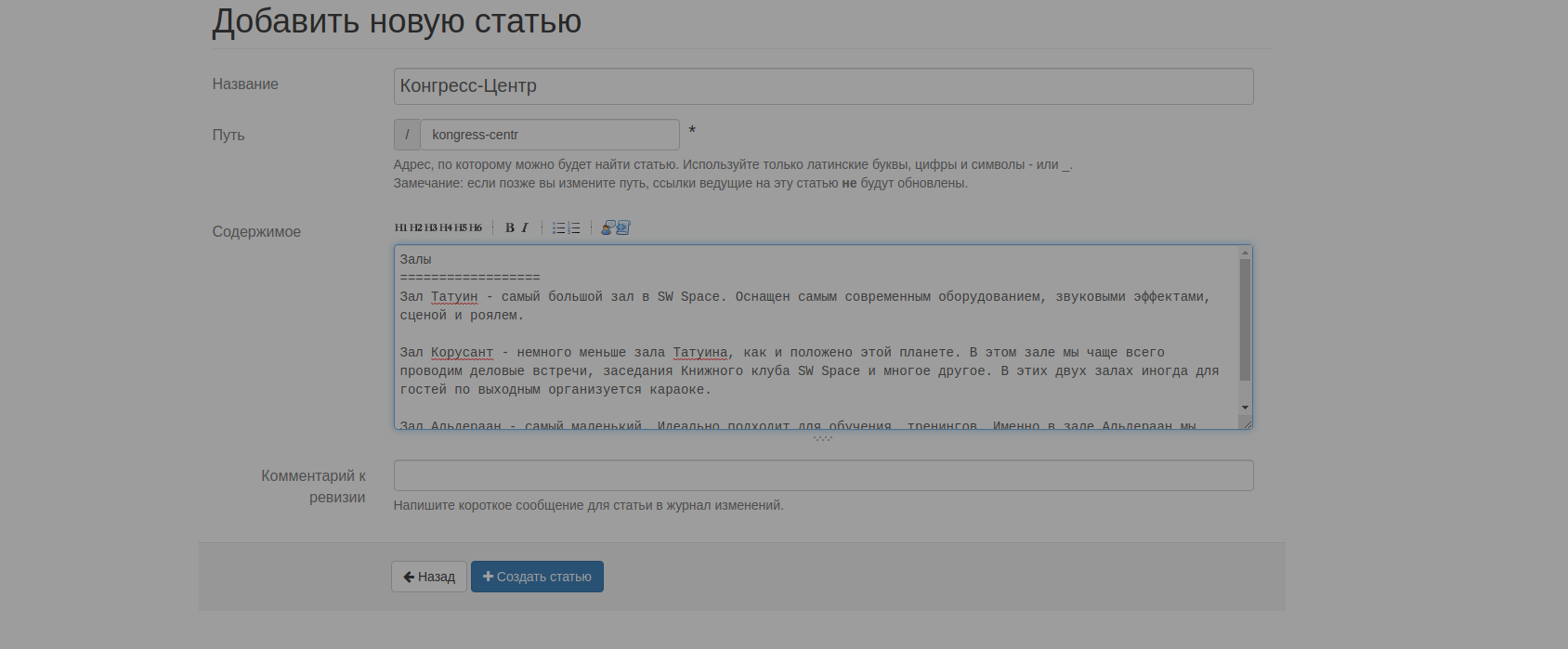The image size is (1568, 649).
Task: Click the Создать статью button
Action: (537, 577)
